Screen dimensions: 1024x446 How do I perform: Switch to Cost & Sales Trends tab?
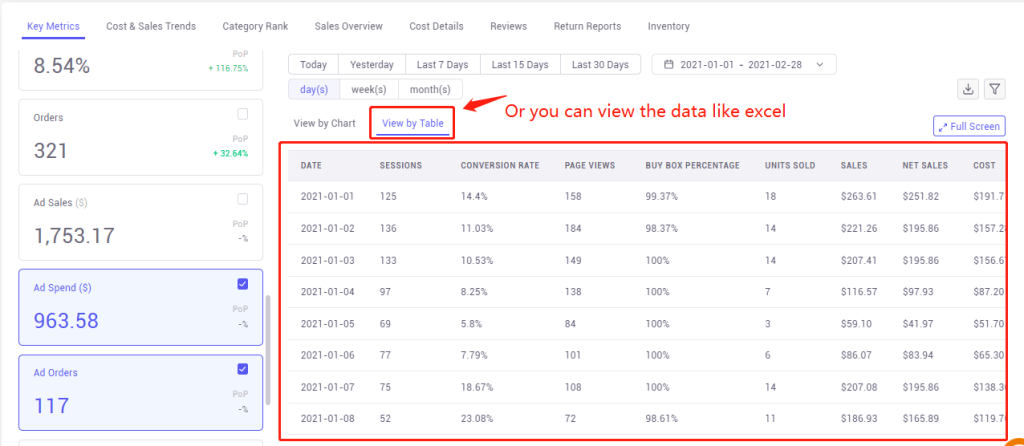151,26
